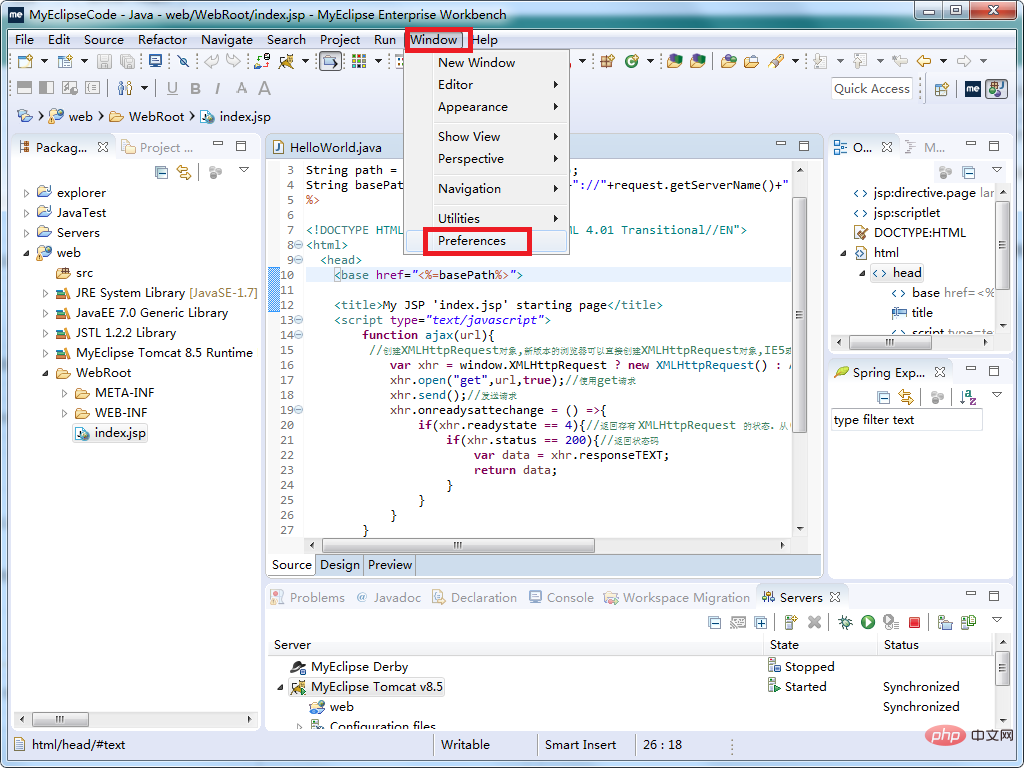Open the Console view tab
Image resolution: width=1024 pixels, height=768 pixels.
(562, 598)
